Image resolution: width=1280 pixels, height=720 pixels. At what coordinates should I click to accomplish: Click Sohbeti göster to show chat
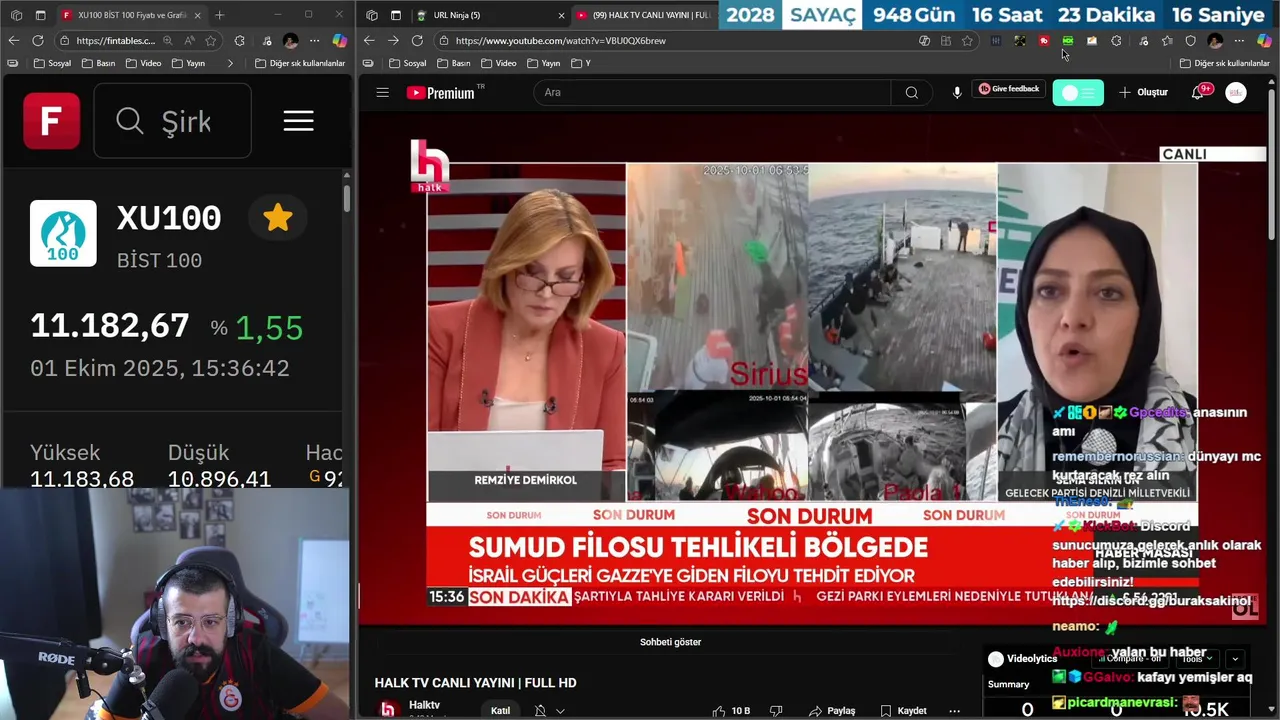click(670, 642)
